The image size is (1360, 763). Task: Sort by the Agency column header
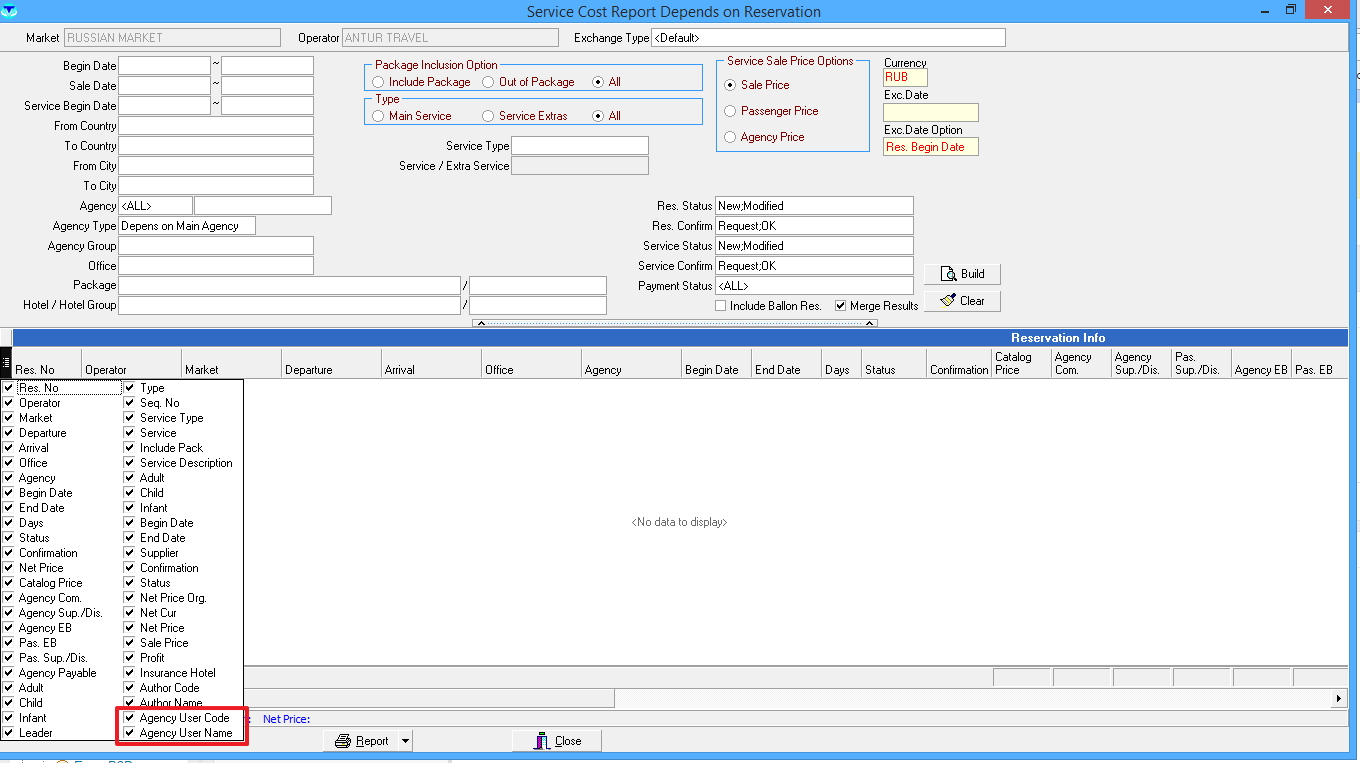(630, 370)
